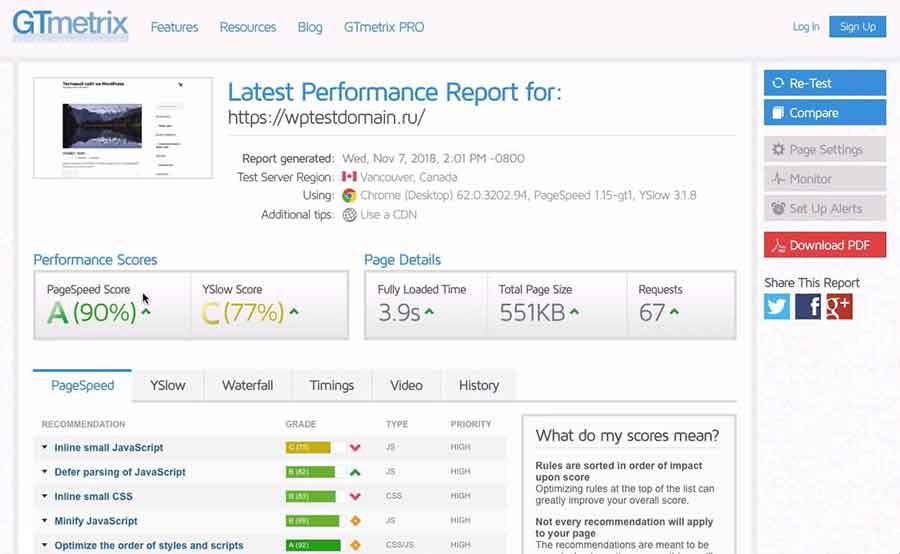Click the Canada flag icon

point(349,177)
